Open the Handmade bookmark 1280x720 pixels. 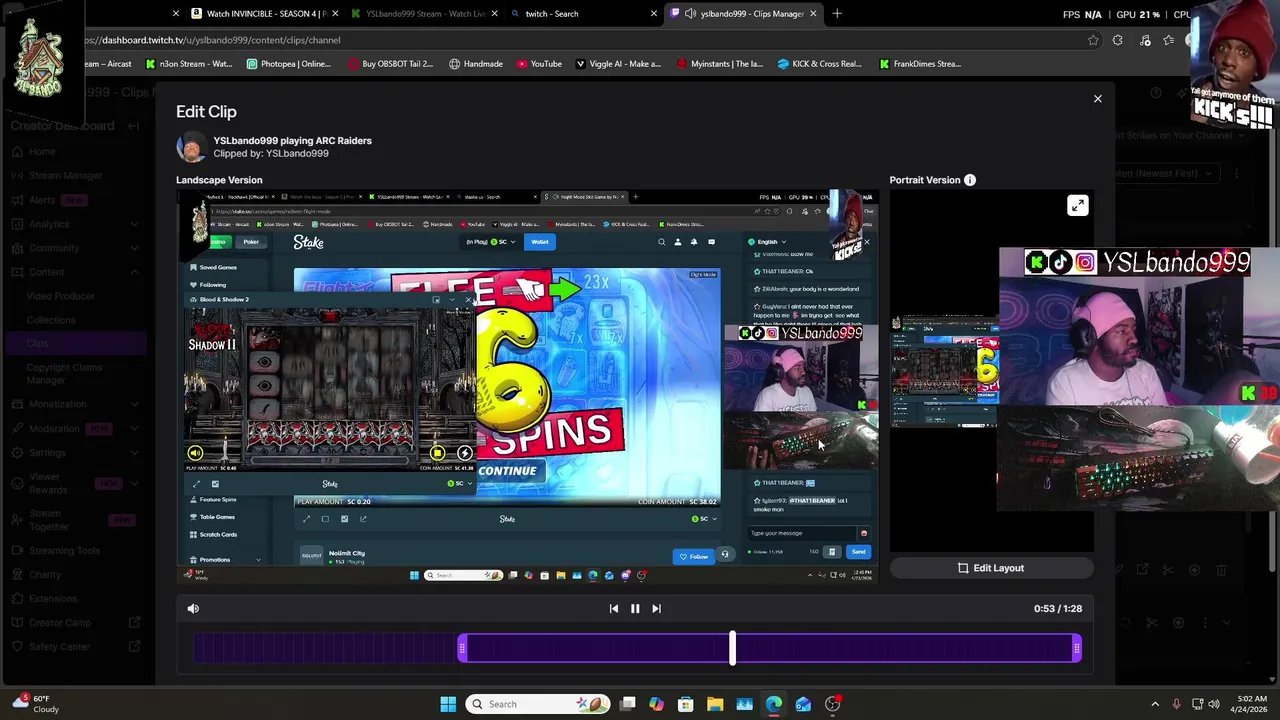476,64
